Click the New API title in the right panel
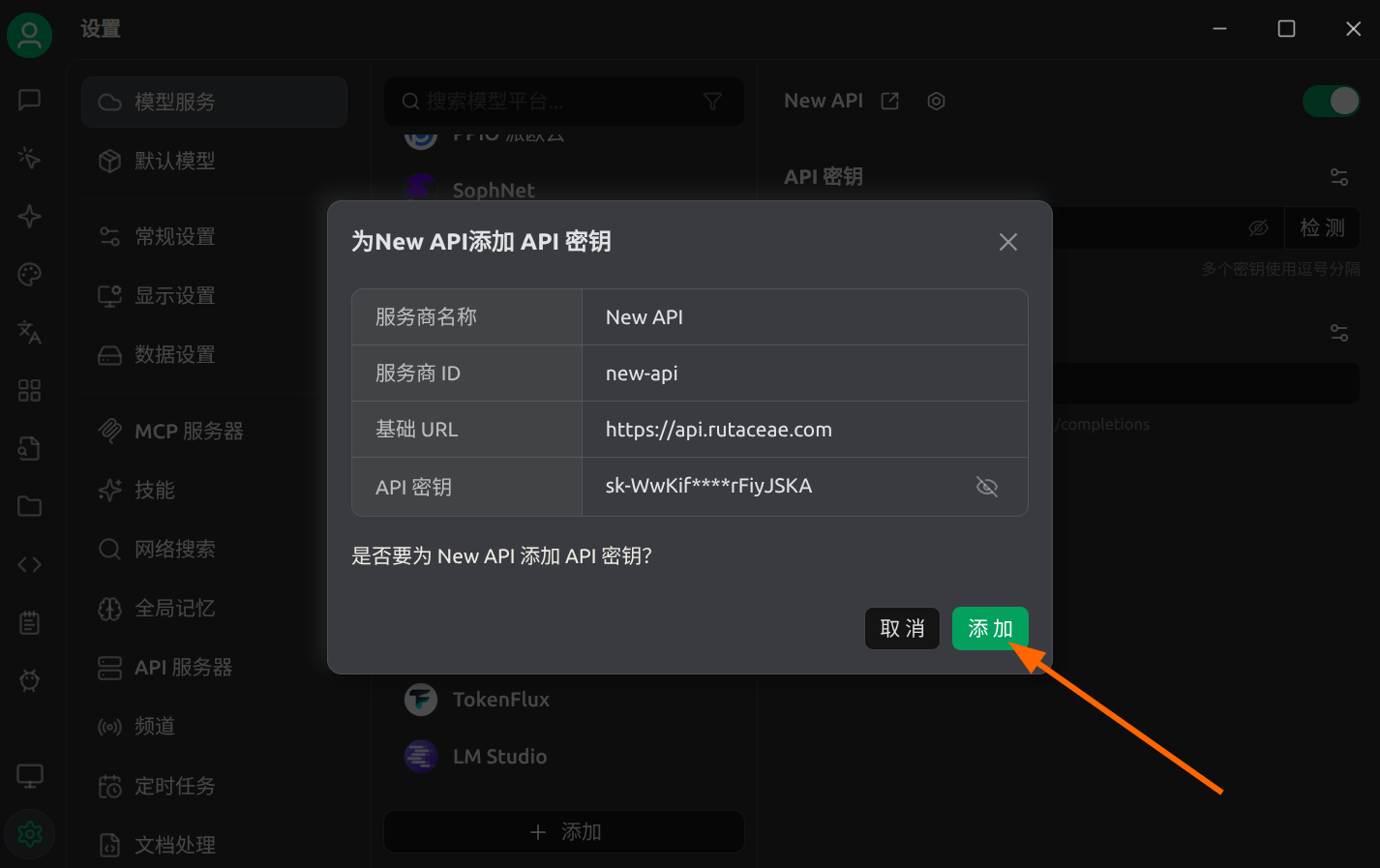This screenshot has height=868, width=1380. pos(824,101)
